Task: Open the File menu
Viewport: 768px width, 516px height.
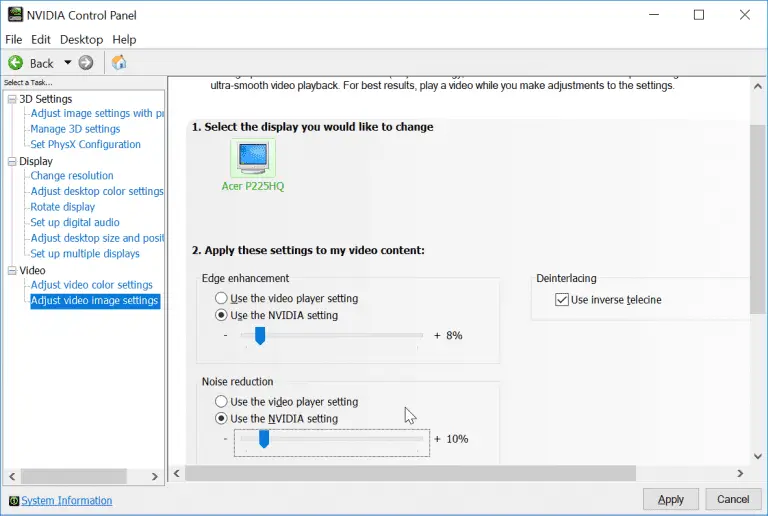Action: [x=14, y=40]
